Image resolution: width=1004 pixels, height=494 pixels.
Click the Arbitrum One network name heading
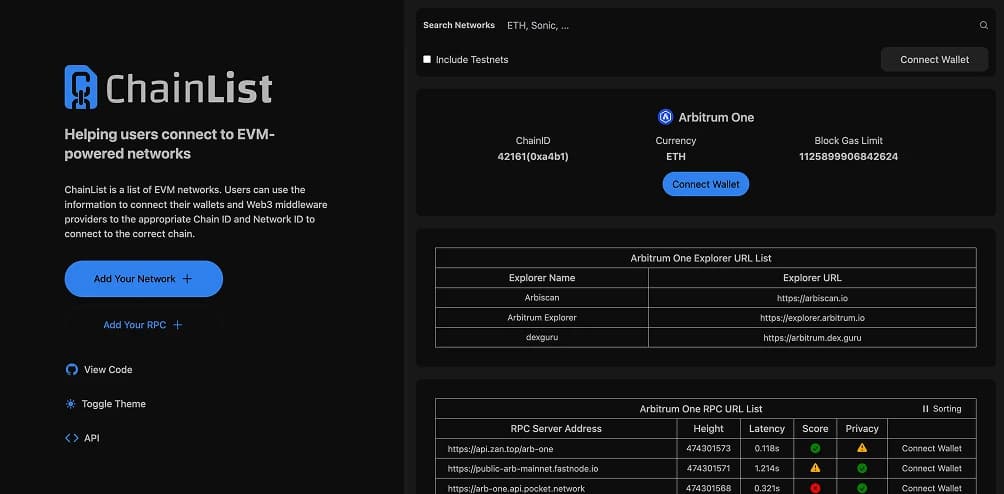[716, 117]
